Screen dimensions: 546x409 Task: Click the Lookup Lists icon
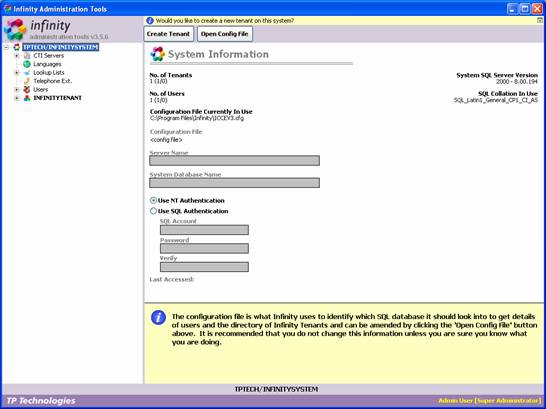(27, 72)
